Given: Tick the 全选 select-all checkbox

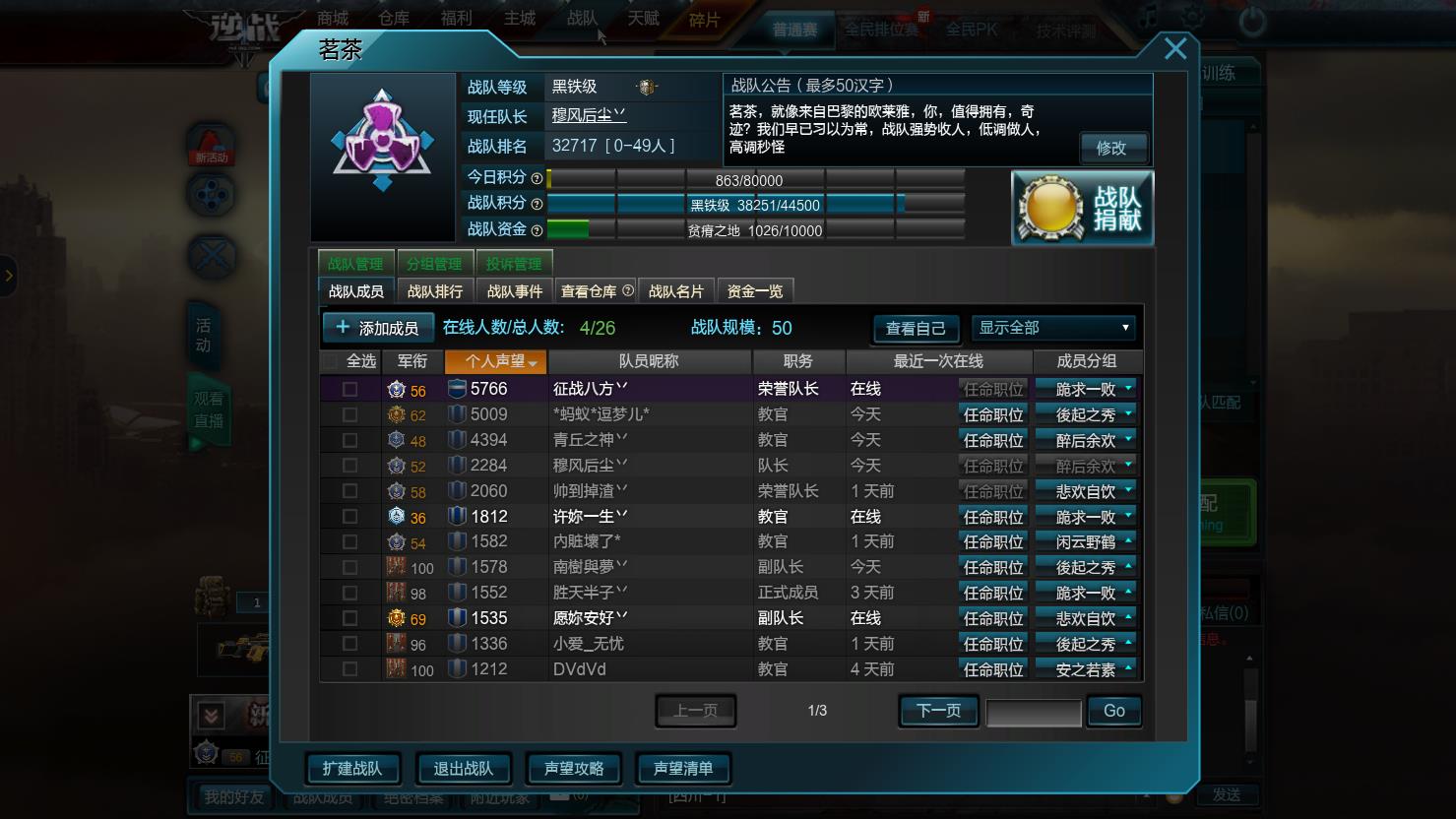Looking at the screenshot, I should (x=334, y=361).
